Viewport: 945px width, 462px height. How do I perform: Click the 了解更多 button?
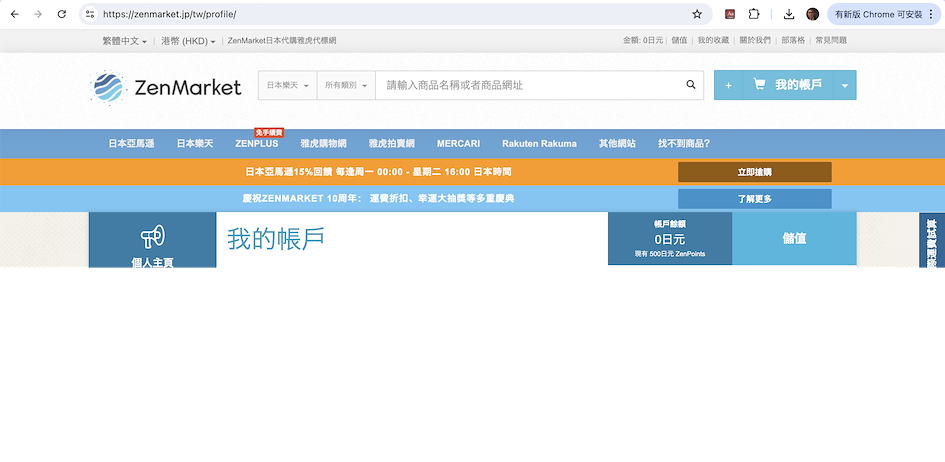point(755,199)
